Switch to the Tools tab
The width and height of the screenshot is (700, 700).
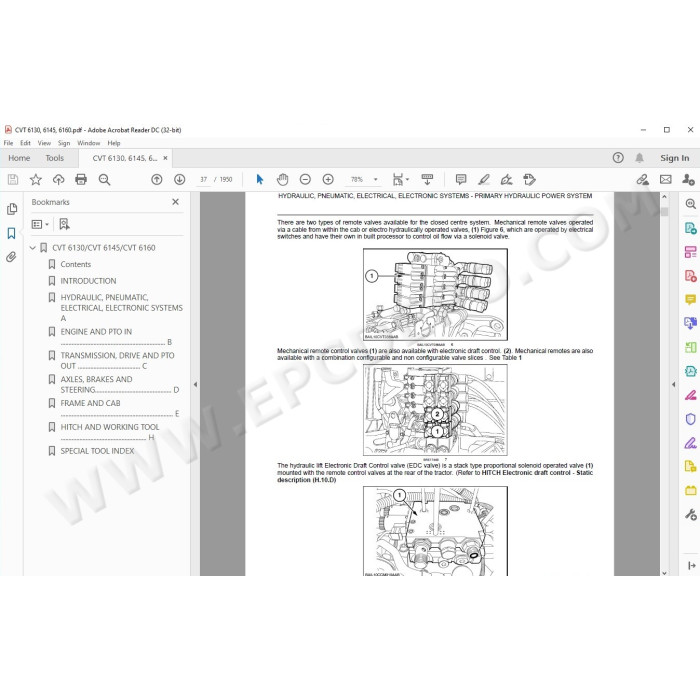pos(54,158)
